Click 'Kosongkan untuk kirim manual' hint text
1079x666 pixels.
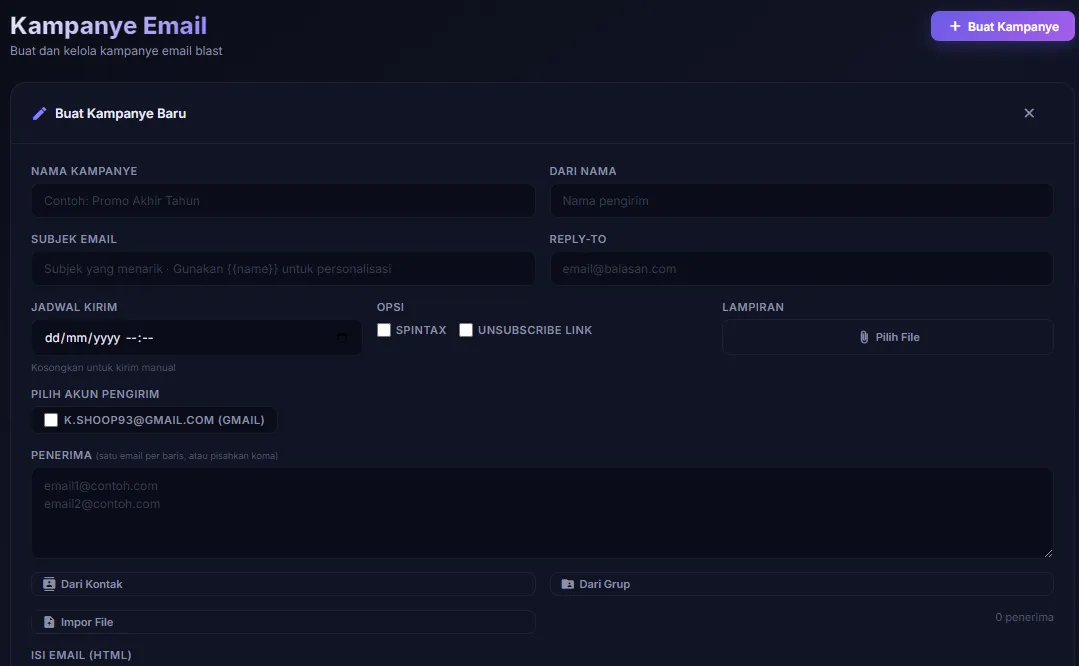[x=103, y=367]
